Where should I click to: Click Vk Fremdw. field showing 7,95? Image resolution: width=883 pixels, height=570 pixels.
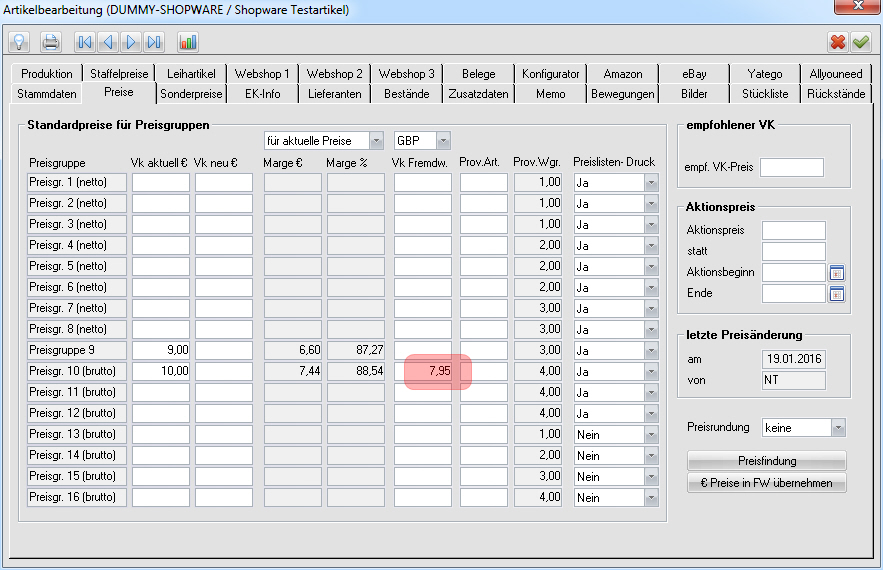click(x=423, y=371)
